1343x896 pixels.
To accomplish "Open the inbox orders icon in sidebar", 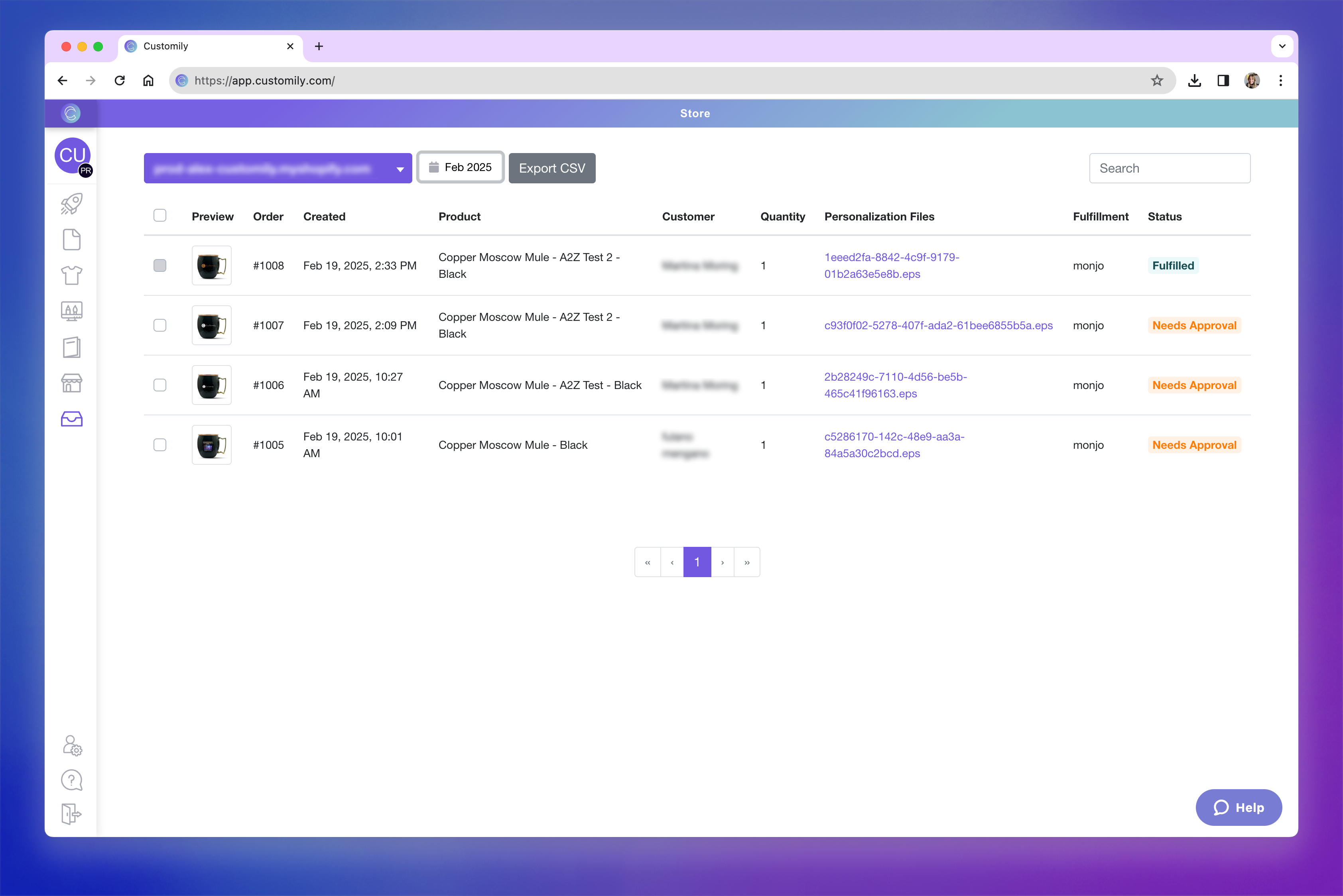I will click(x=71, y=419).
